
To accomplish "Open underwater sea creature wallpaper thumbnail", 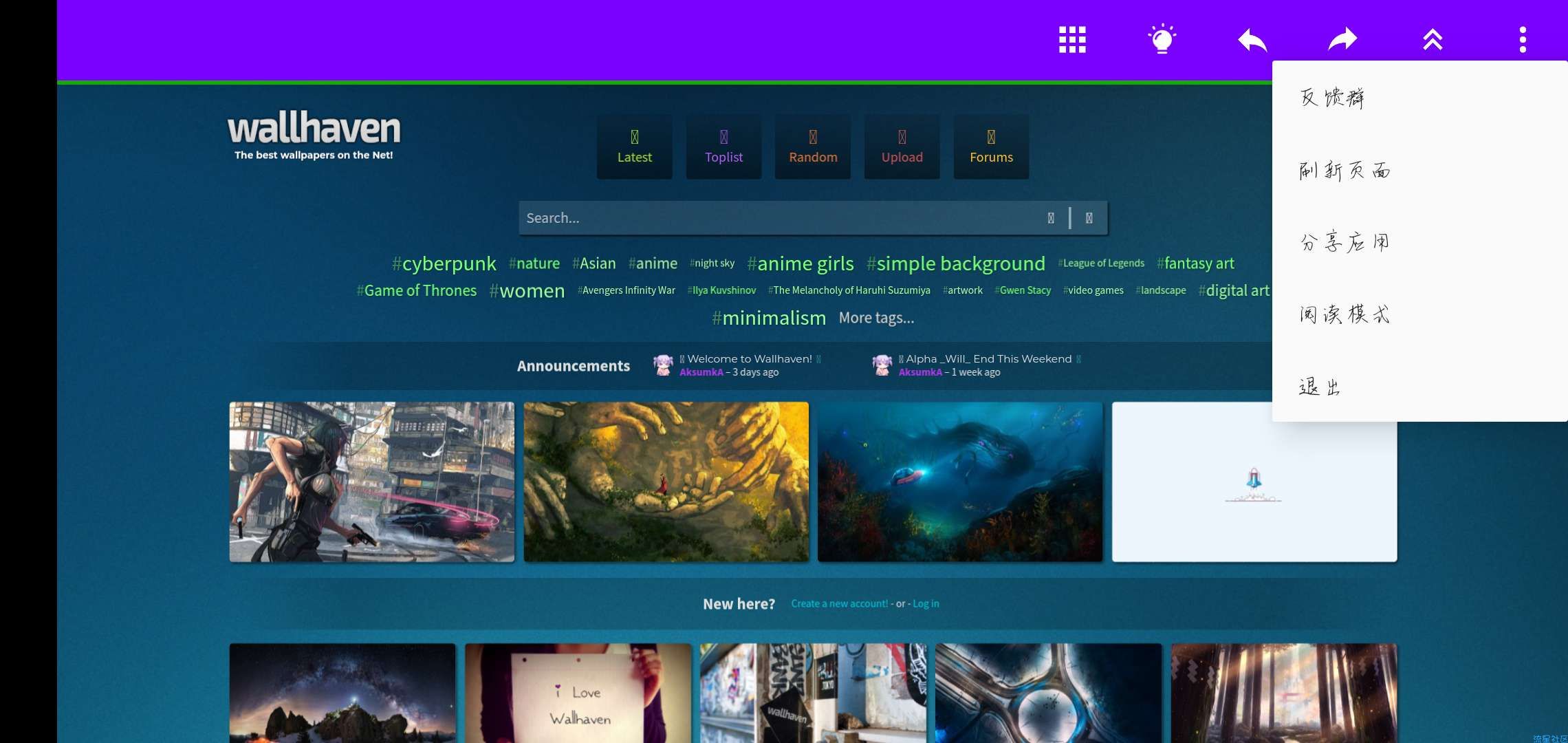I will (960, 482).
